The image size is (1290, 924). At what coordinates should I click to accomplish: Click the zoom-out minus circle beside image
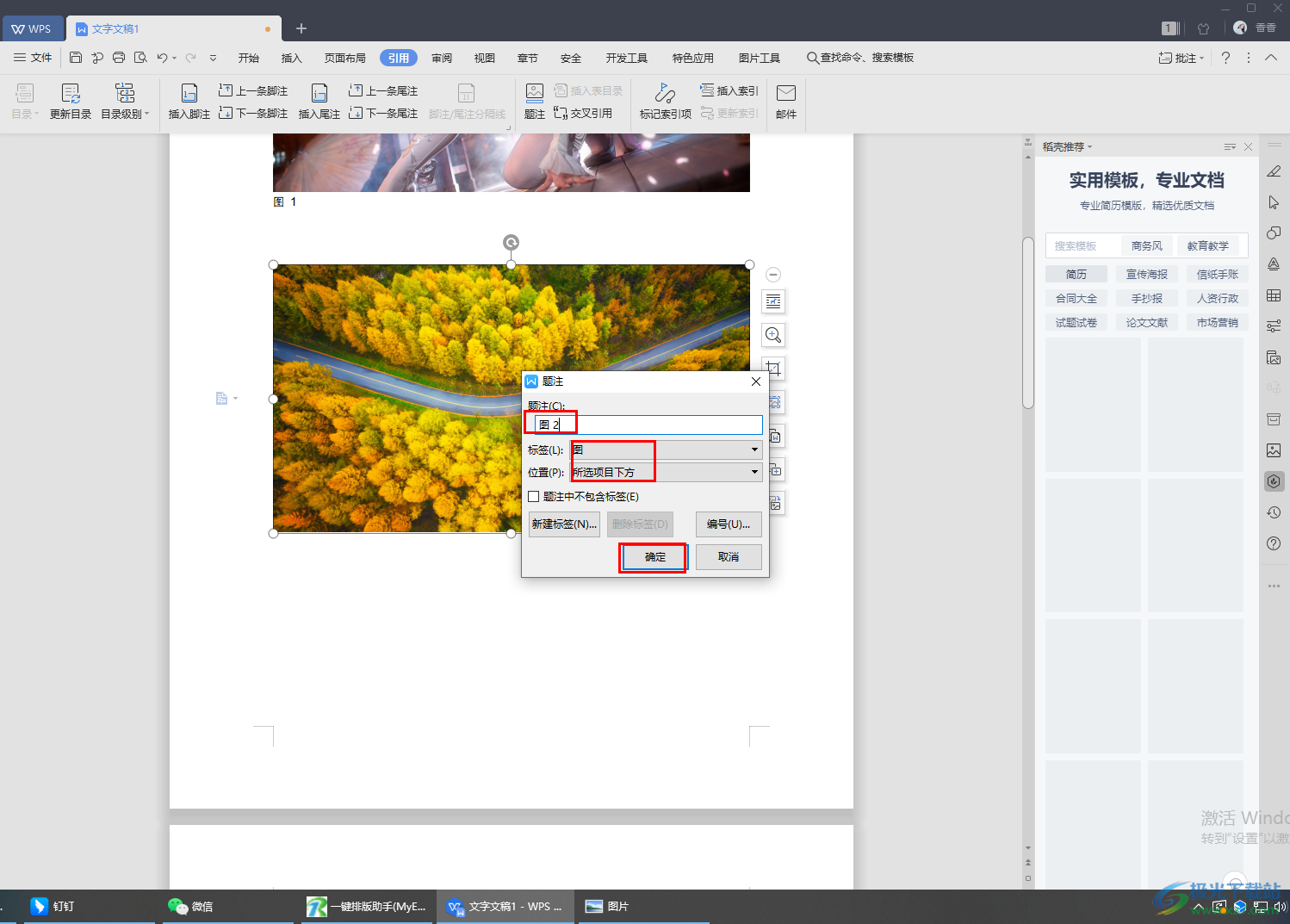point(773,275)
